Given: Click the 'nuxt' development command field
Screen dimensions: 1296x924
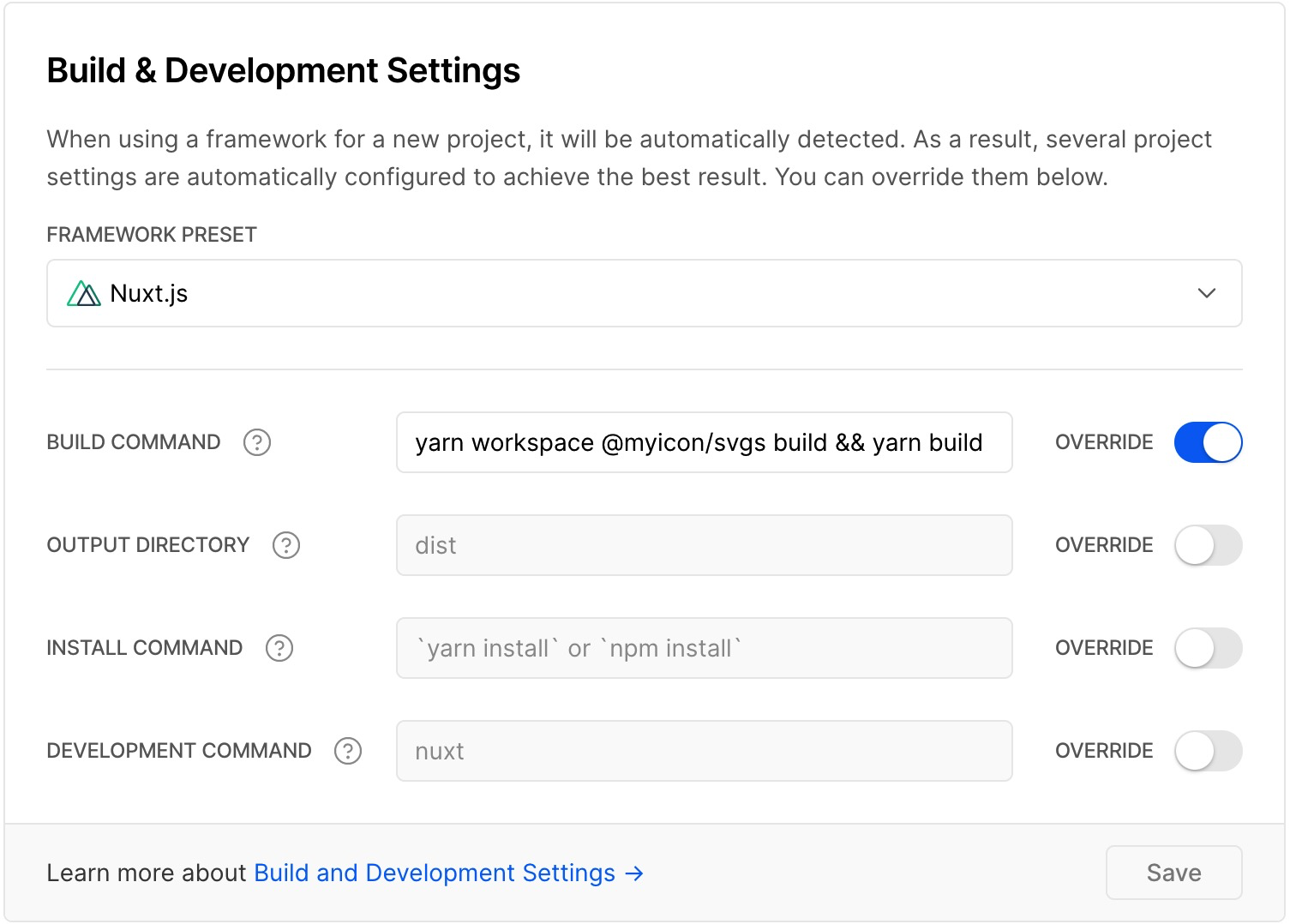Looking at the screenshot, I should (x=703, y=751).
